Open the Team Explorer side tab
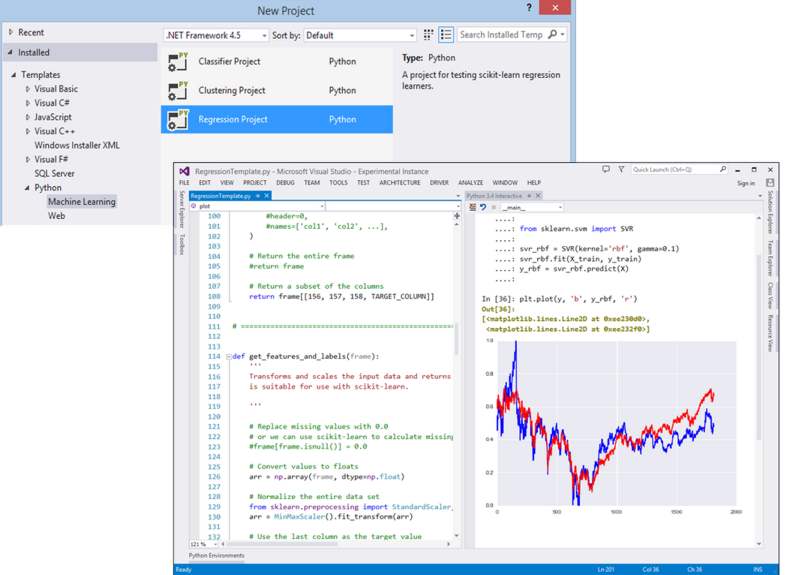This screenshot has height=575, width=789. (770, 258)
